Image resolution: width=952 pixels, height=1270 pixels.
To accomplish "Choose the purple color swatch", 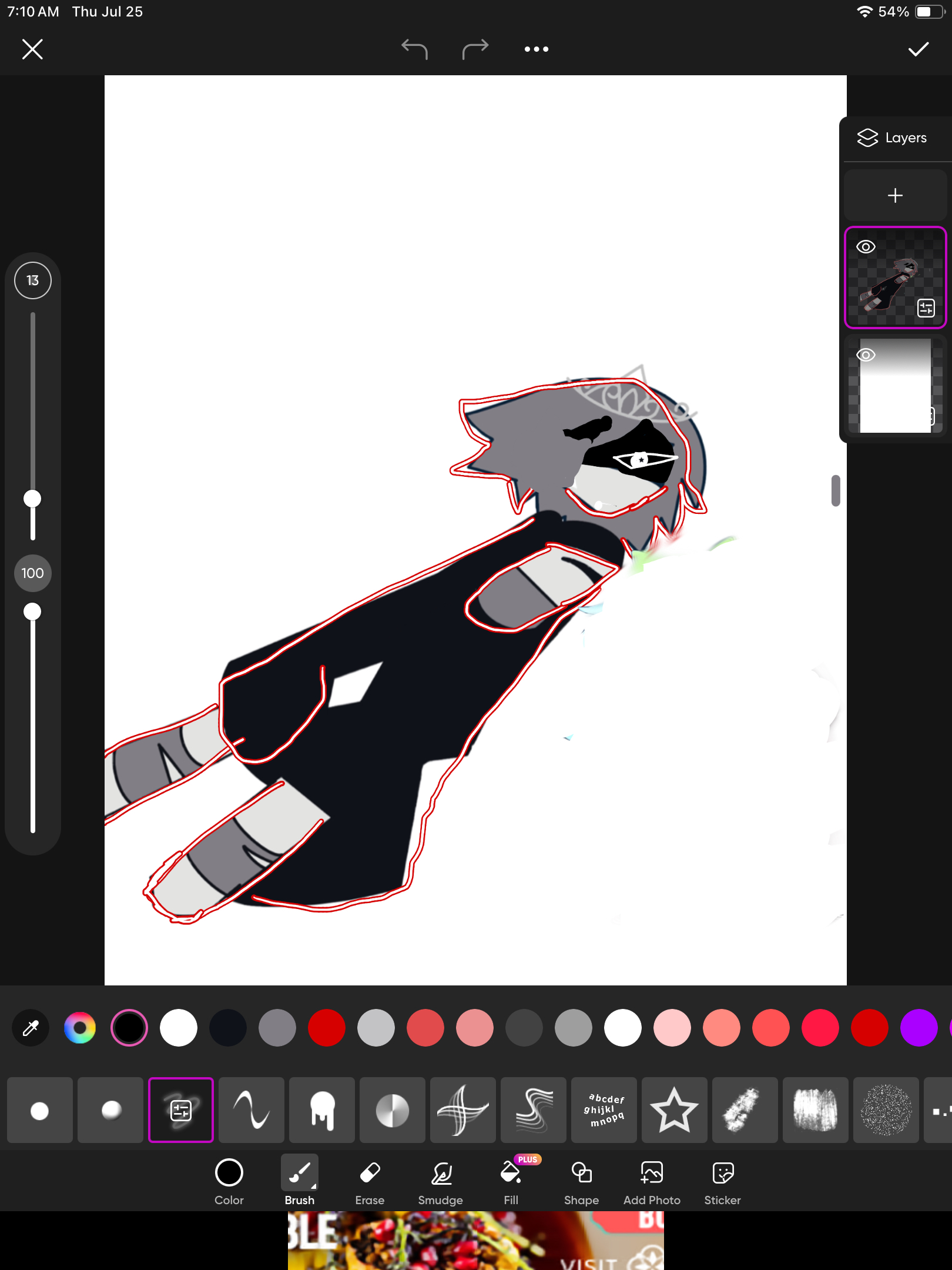I will tap(919, 1028).
